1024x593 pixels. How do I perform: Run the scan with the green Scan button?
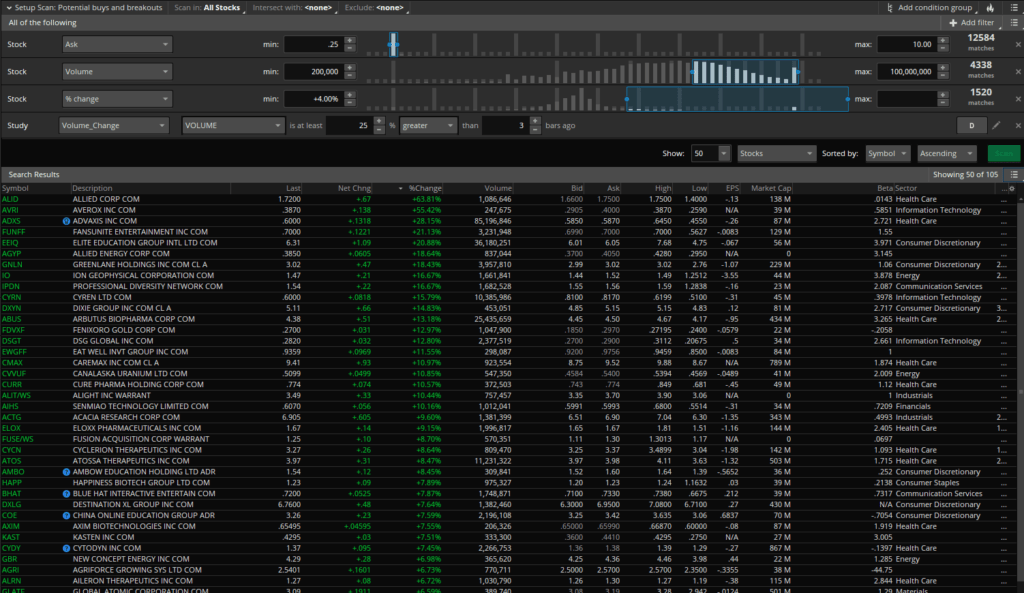(1004, 153)
